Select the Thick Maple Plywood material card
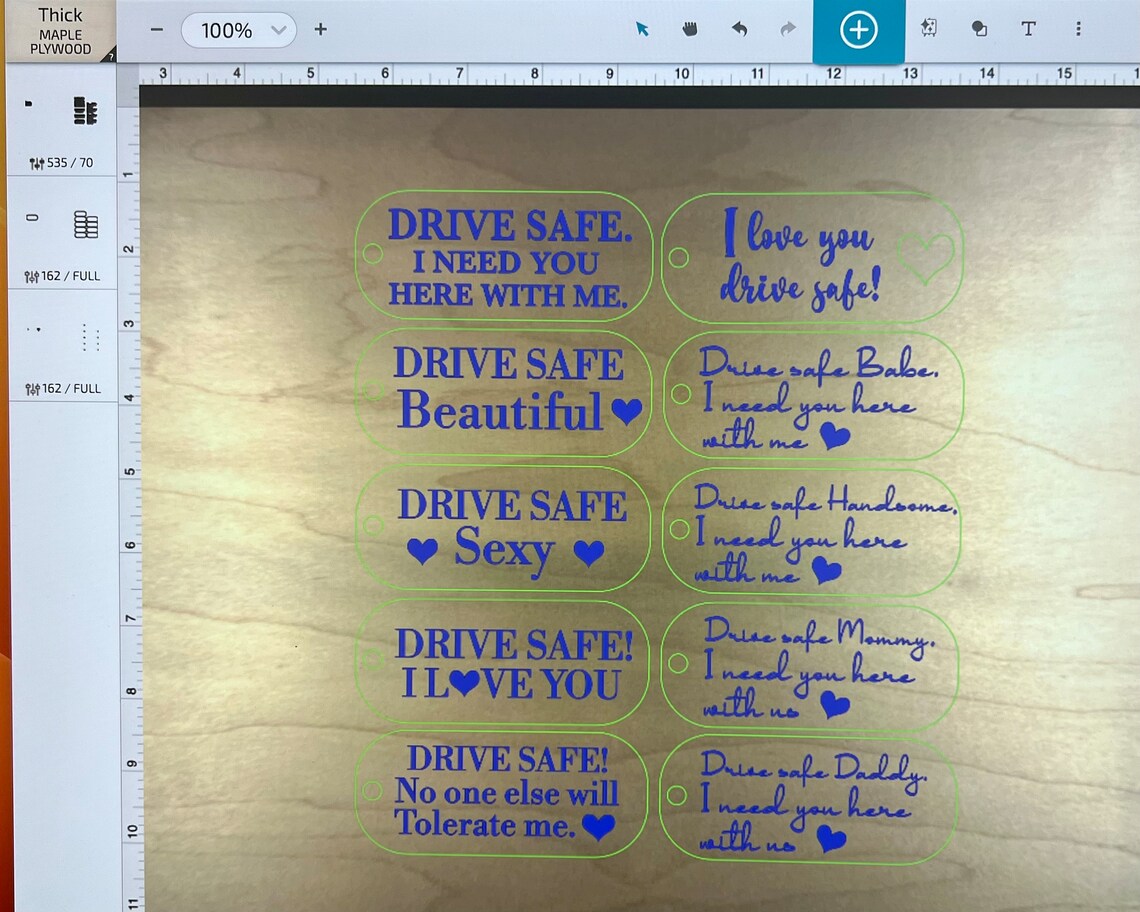Image resolution: width=1140 pixels, height=912 pixels. (x=58, y=30)
